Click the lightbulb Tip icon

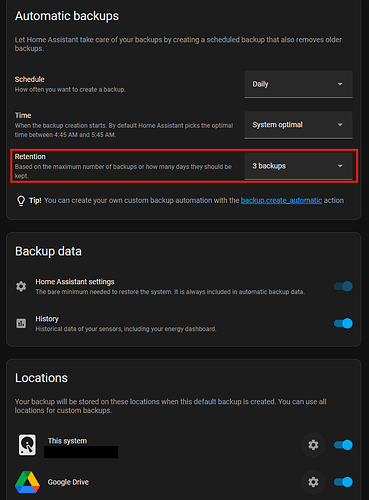click(21, 201)
